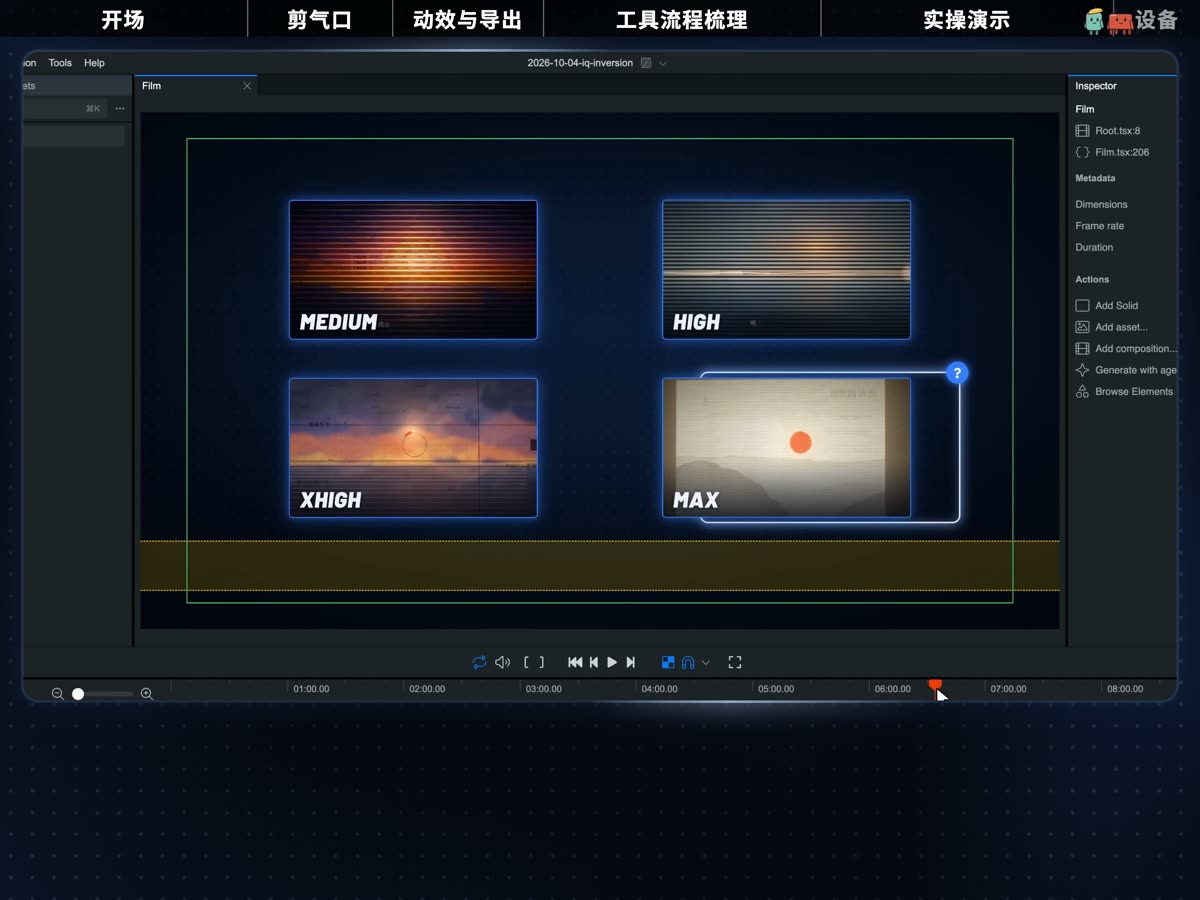Go to 开场 chapter in top bar
Viewport: 1200px width, 900px height.
click(x=123, y=20)
